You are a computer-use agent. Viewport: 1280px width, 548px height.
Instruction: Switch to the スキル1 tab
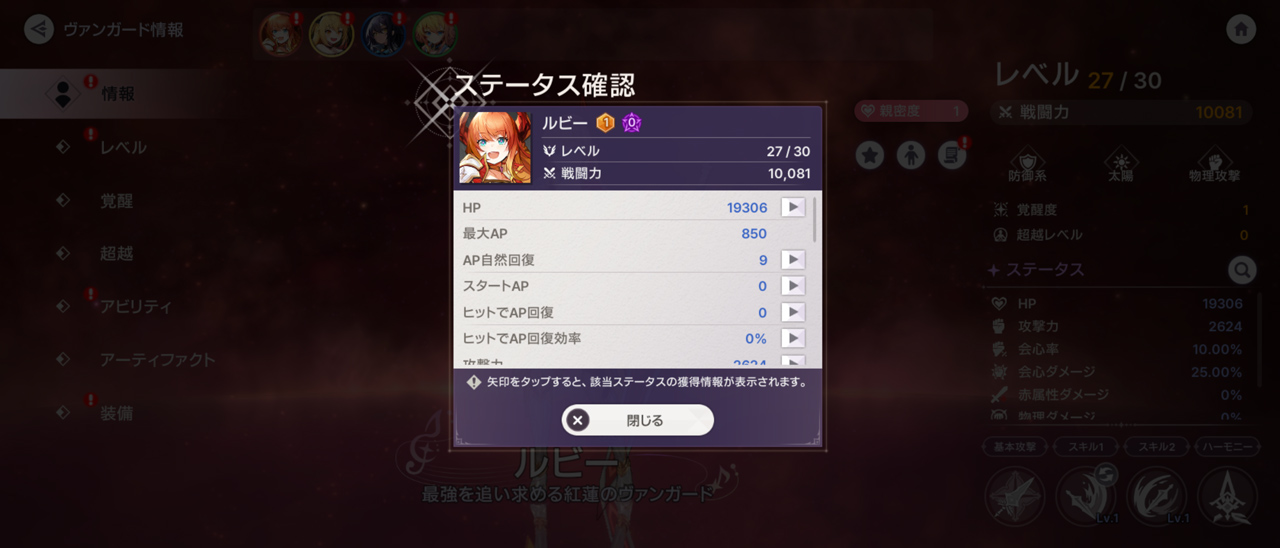point(1085,447)
